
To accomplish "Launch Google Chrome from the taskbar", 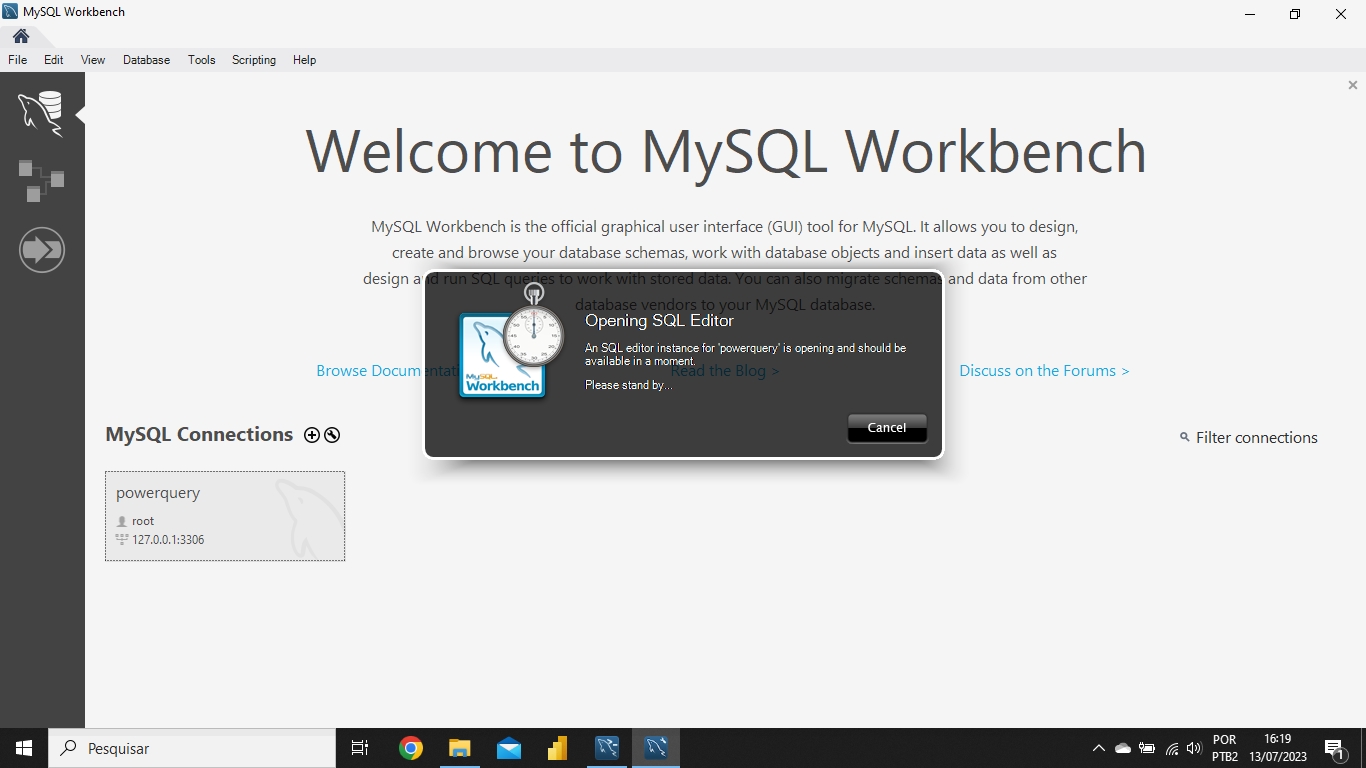I will click(x=411, y=748).
